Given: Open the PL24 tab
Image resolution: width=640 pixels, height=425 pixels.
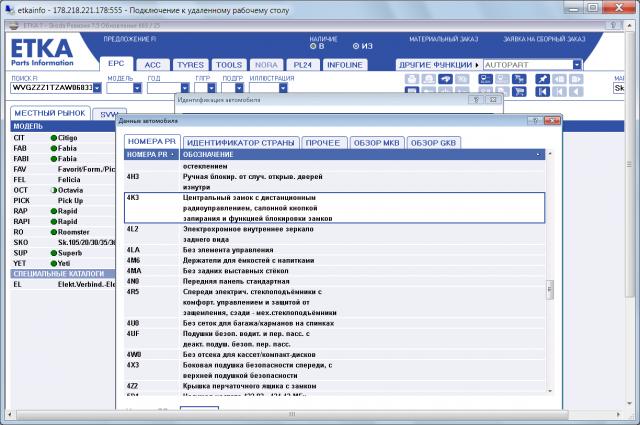Looking at the screenshot, I should 302,65.
